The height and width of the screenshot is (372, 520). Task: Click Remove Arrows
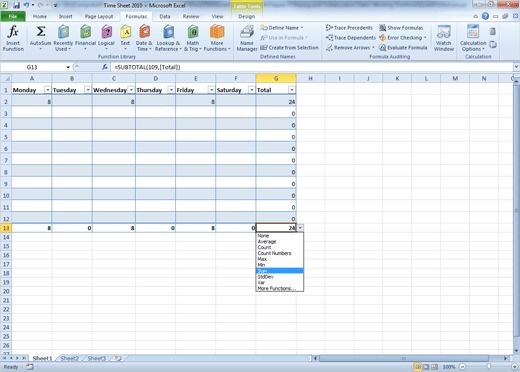click(350, 48)
